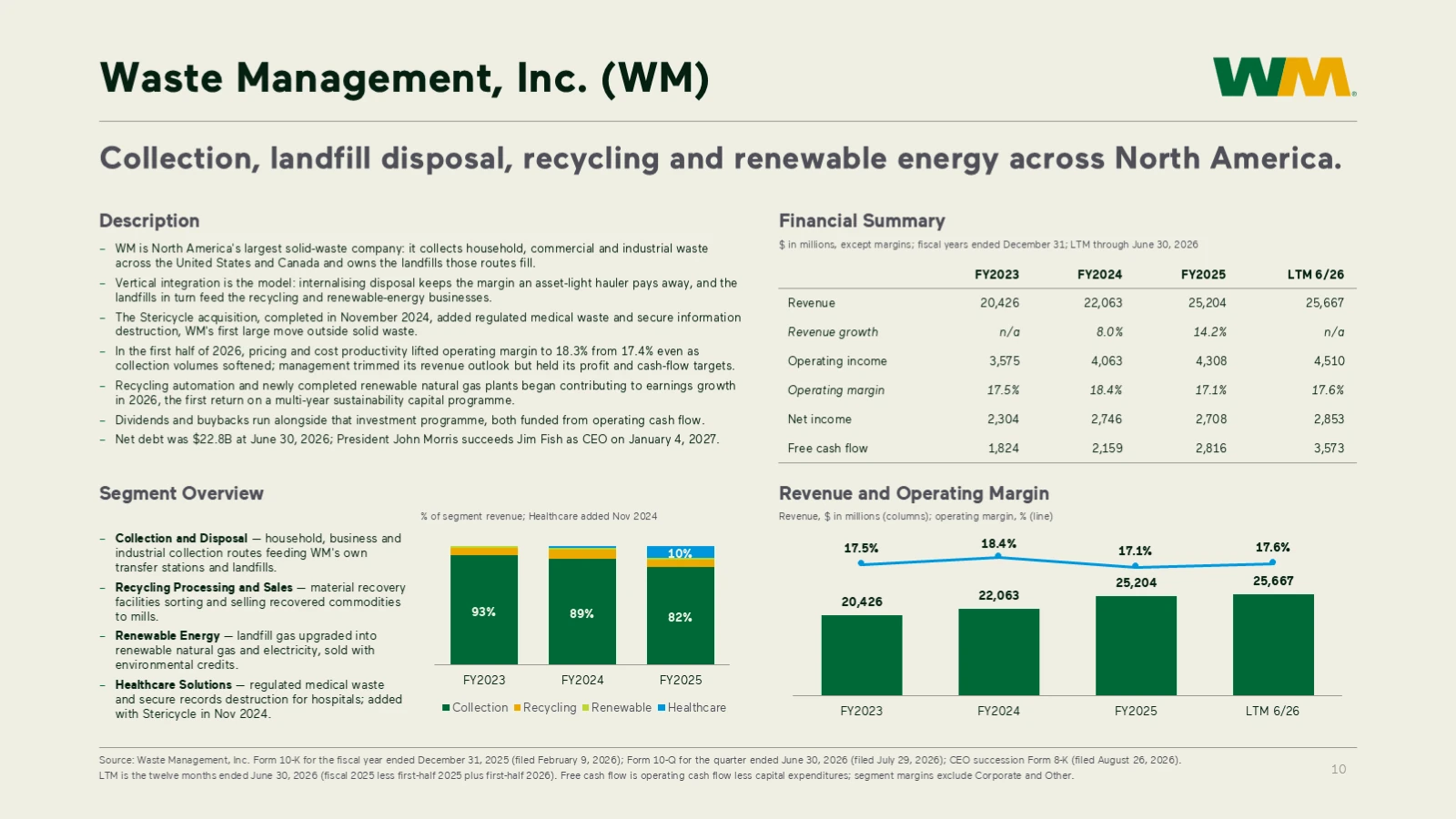Screen dimensions: 1456x819
Task: Click the source footnote citing Form 10-K
Action: [640, 761]
